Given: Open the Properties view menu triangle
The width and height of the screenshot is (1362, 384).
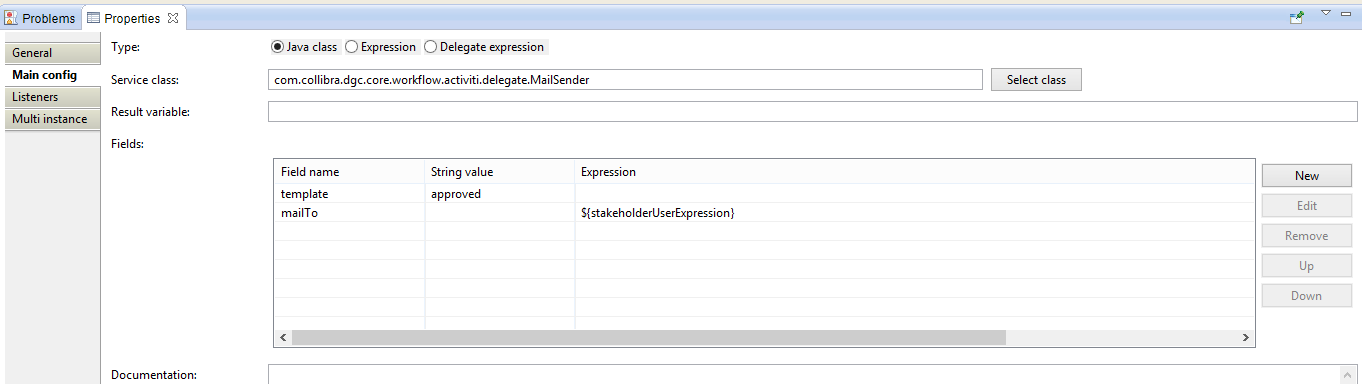Looking at the screenshot, I should click(1326, 13).
